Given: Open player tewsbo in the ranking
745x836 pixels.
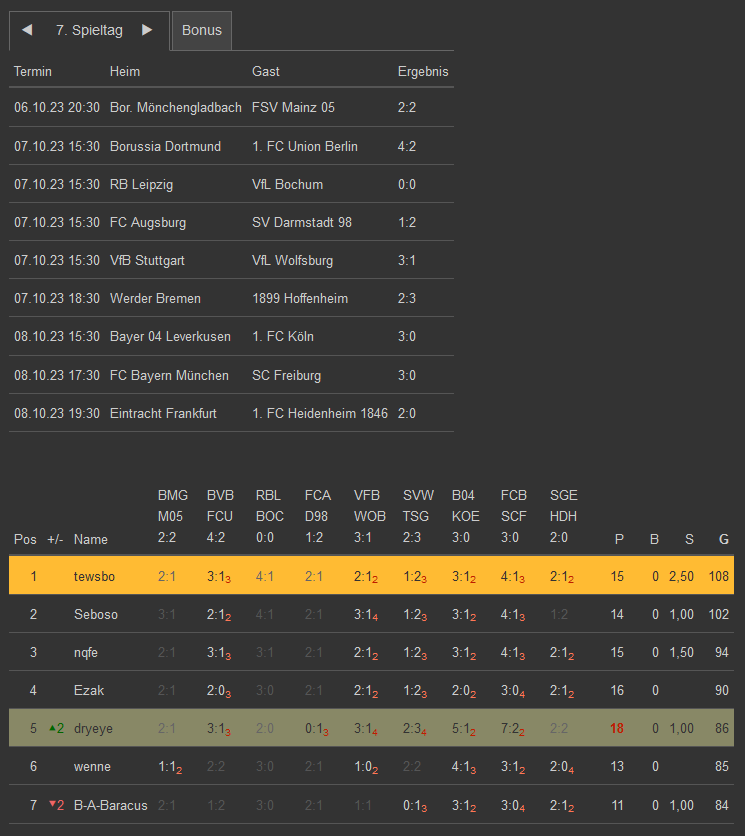Looking at the screenshot, I should click(95, 576).
